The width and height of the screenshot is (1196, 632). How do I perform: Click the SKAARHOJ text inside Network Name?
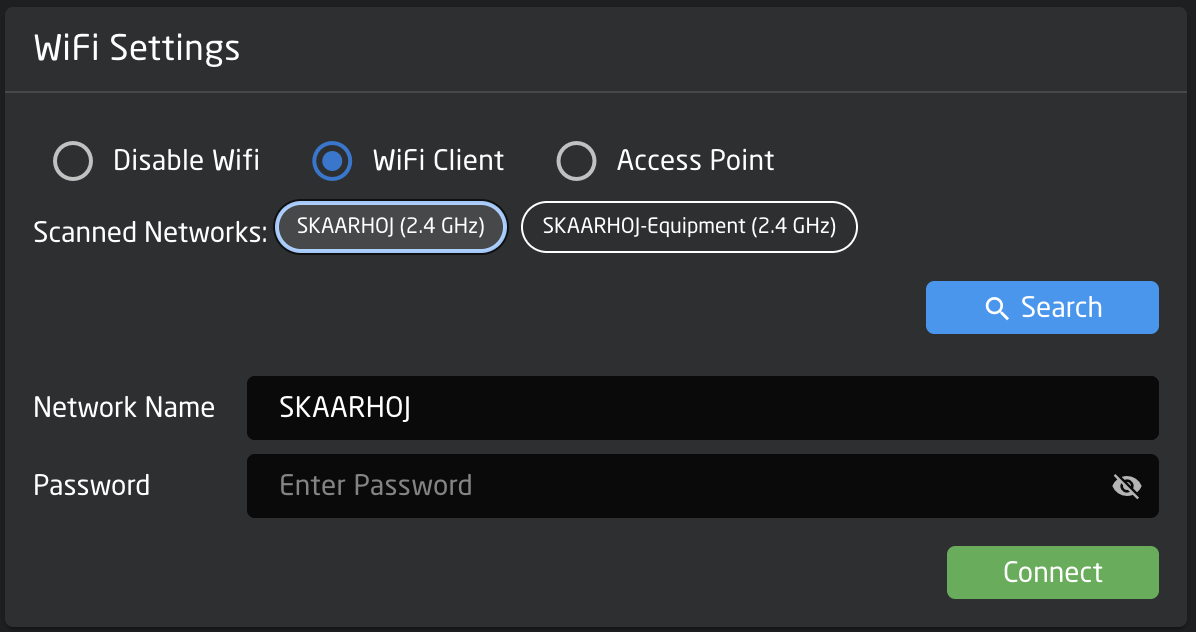point(346,408)
